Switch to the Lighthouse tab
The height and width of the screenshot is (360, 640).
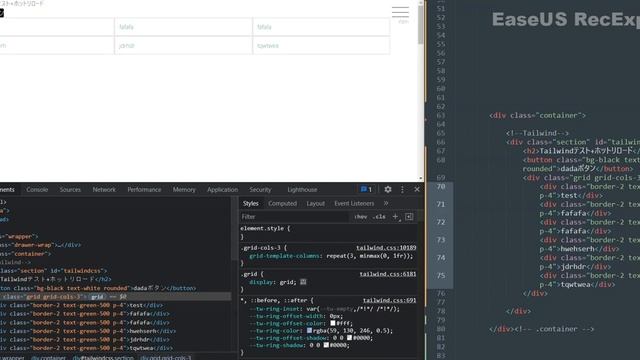pos(302,189)
